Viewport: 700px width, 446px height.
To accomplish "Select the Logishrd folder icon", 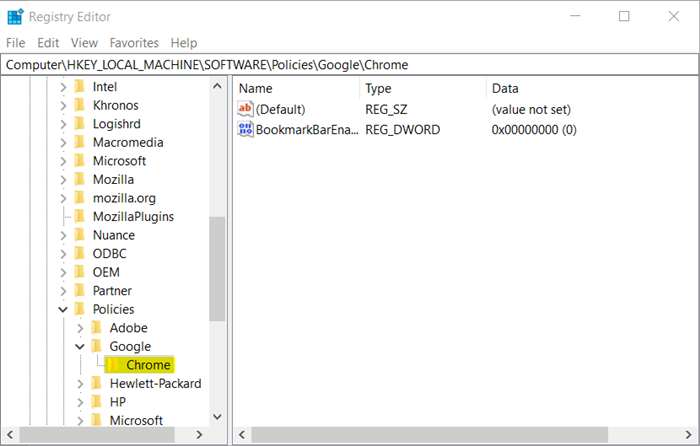I will tap(80, 123).
